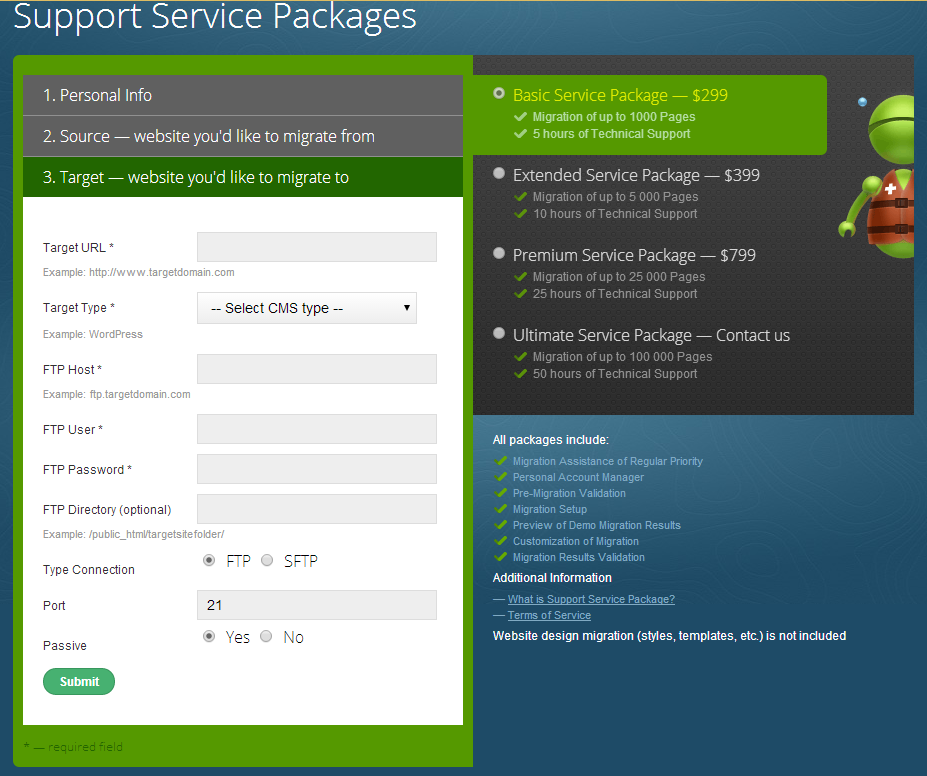The width and height of the screenshot is (927, 776).
Task: Expand the 2. Source accordion section
Action: (243, 137)
